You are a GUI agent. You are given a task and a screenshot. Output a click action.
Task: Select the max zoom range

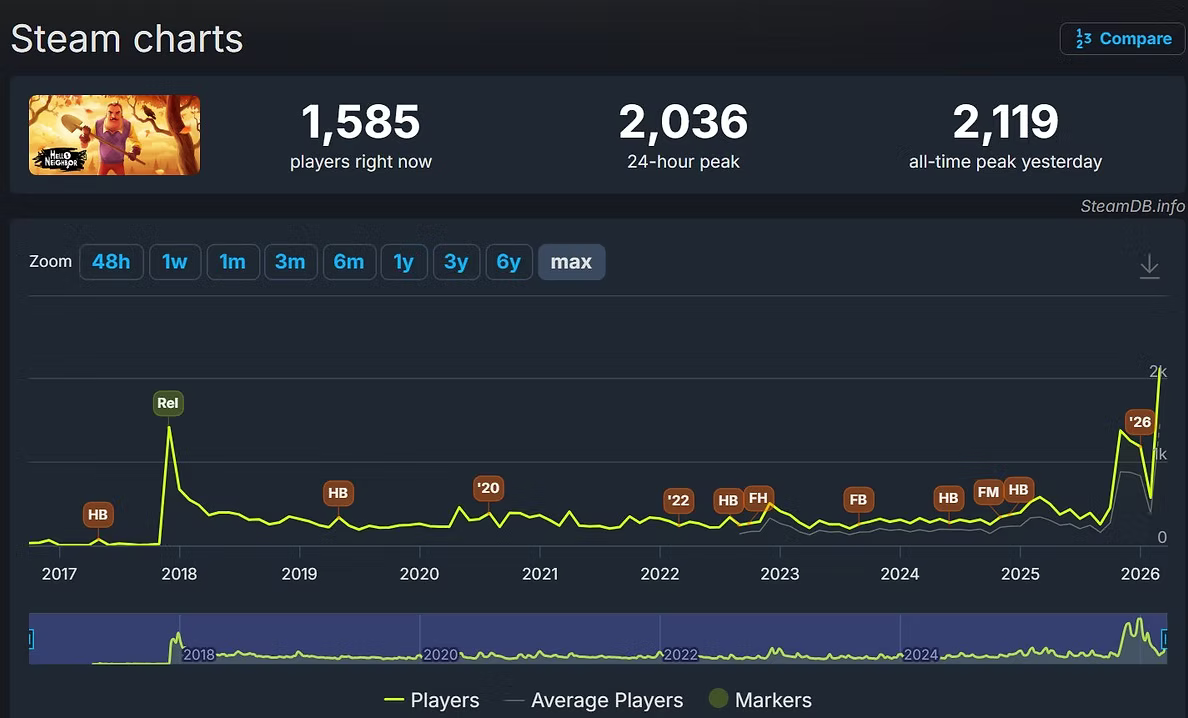pyautogui.click(x=571, y=262)
